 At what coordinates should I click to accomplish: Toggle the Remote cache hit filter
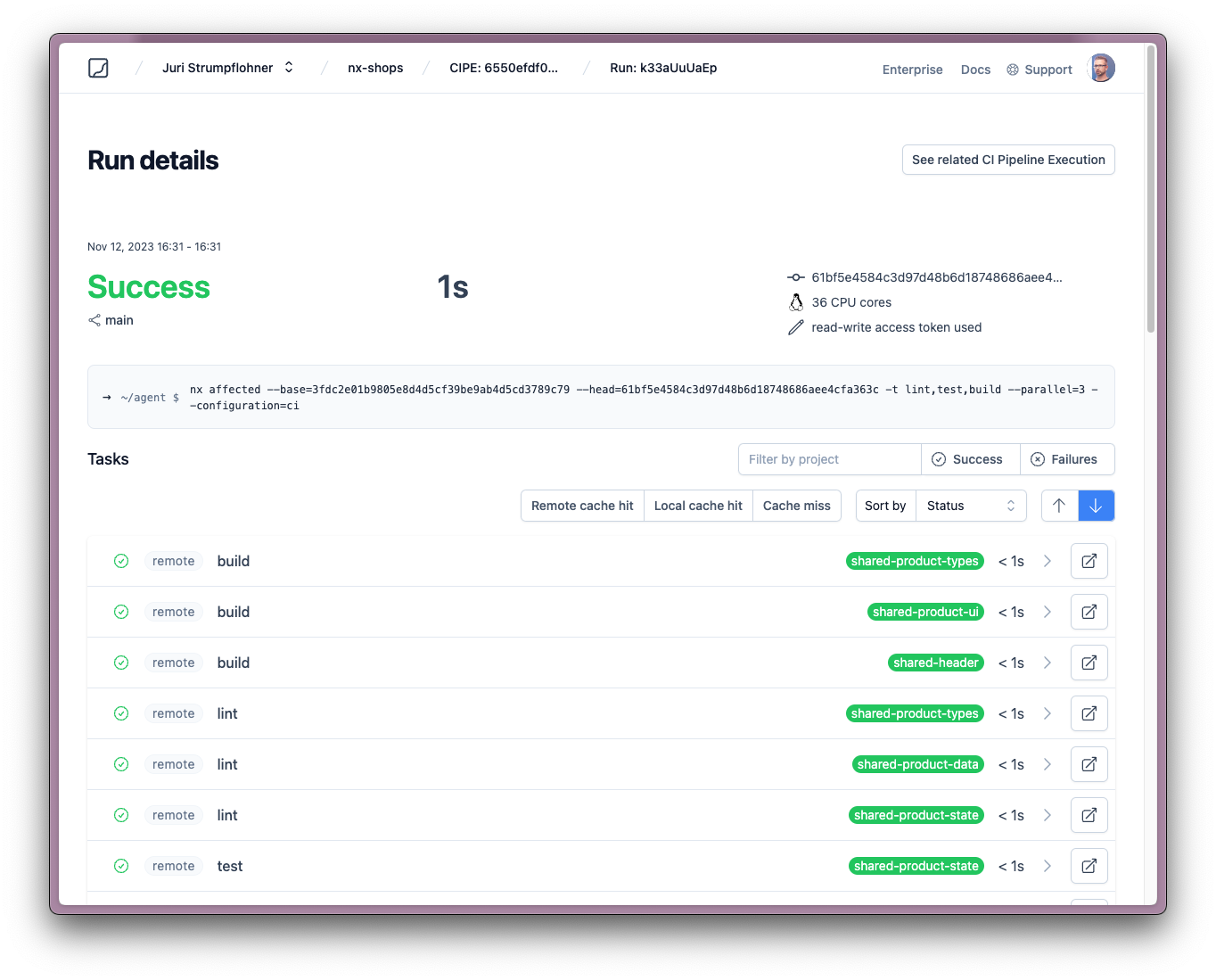click(x=581, y=506)
